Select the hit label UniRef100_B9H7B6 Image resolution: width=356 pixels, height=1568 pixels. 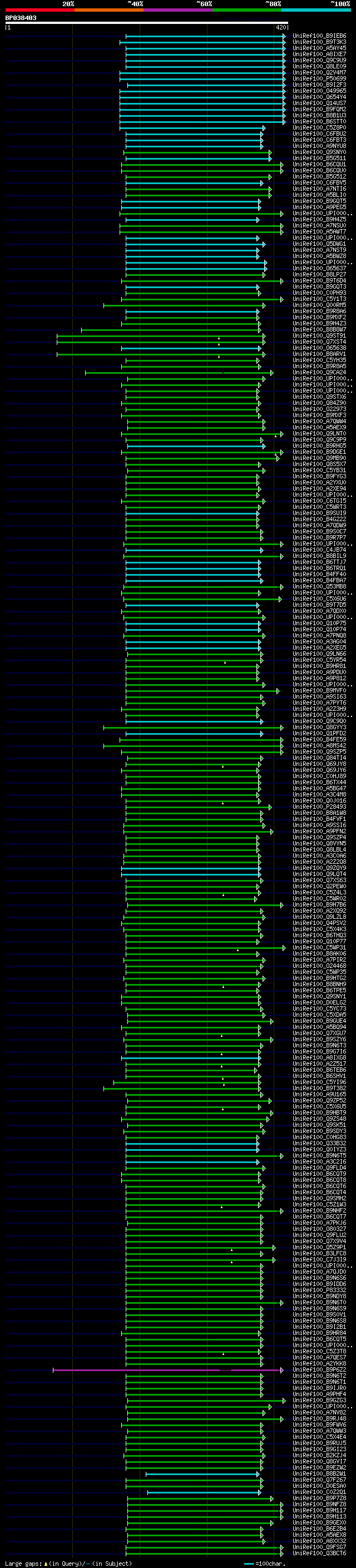click(x=319, y=905)
